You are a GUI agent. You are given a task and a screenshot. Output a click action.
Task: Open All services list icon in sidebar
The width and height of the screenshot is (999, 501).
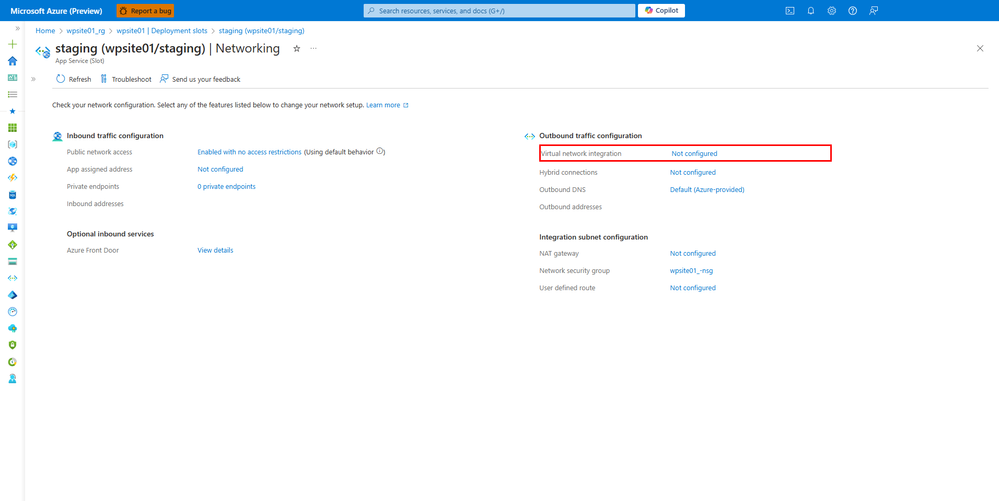(x=12, y=94)
